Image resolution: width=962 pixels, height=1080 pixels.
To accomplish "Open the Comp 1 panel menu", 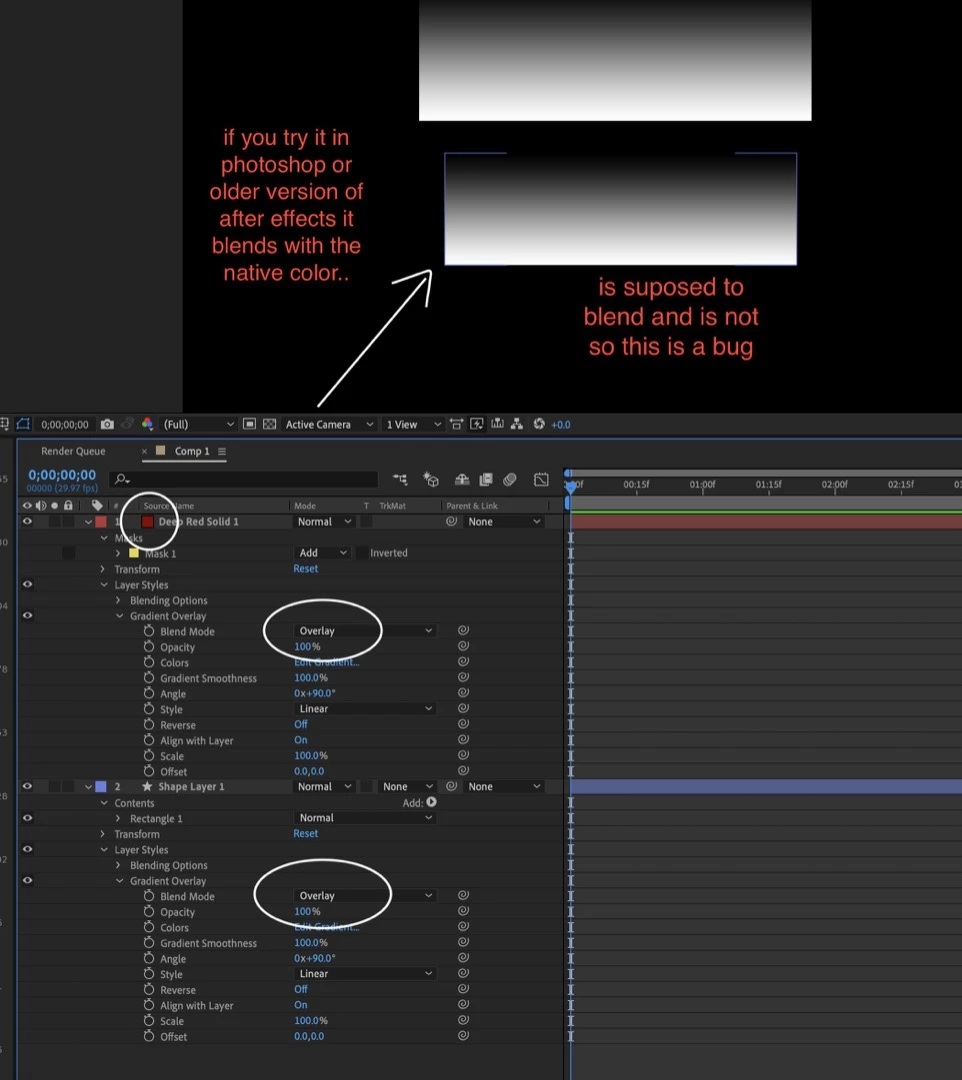I will click(x=222, y=451).
